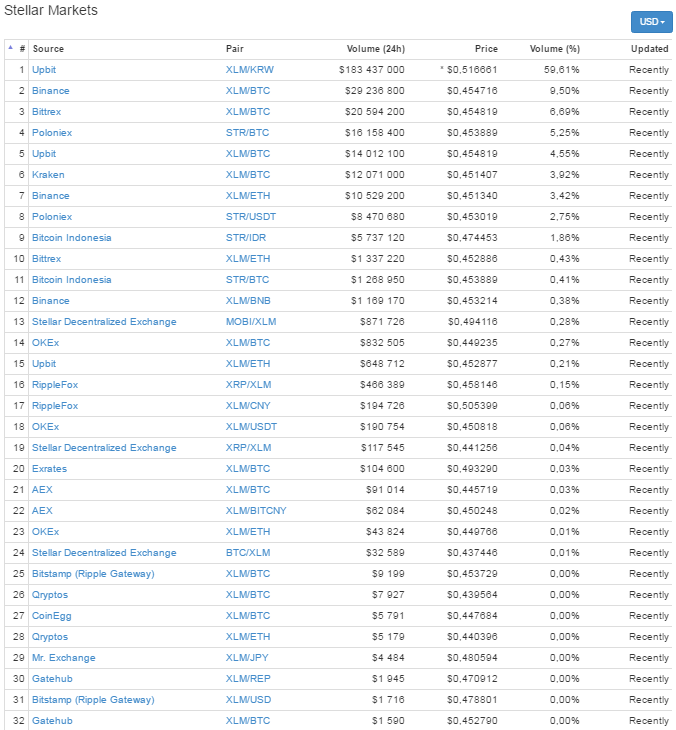Open Bitstamp (Ripple Gateway) link in row 25
The image size is (676, 730).
[93, 574]
